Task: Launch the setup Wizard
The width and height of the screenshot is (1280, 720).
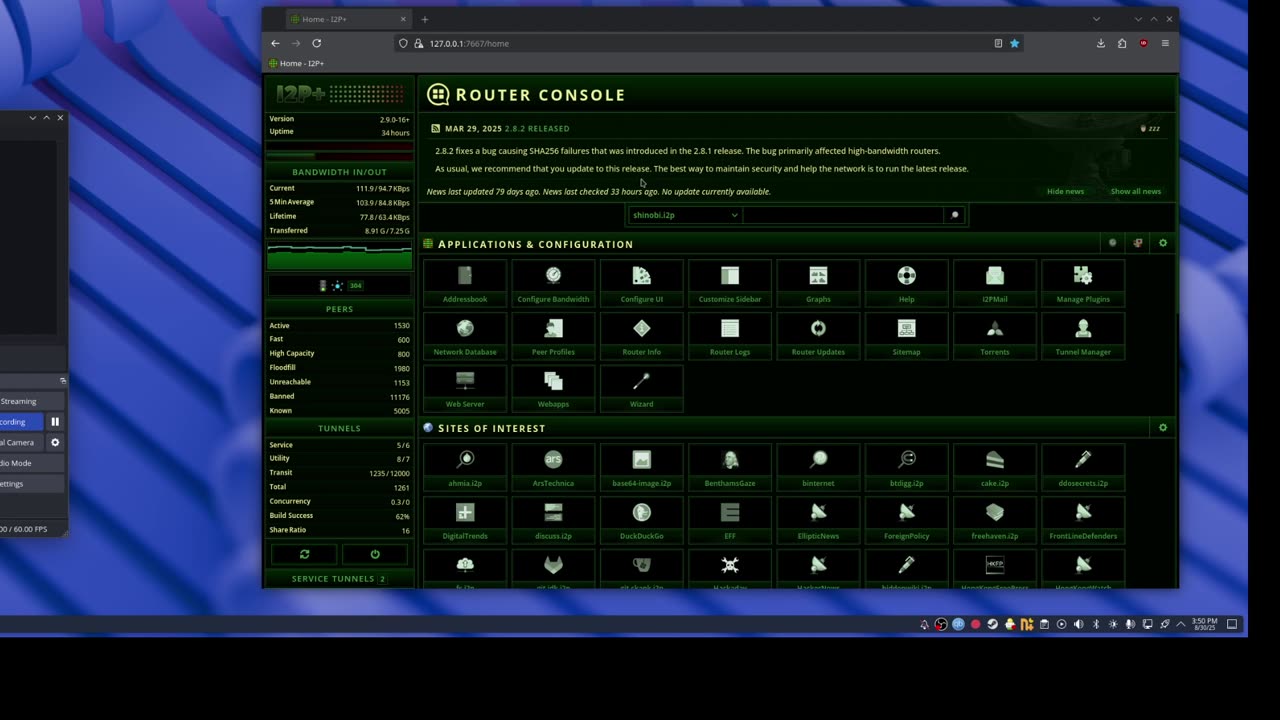Action: point(641,388)
